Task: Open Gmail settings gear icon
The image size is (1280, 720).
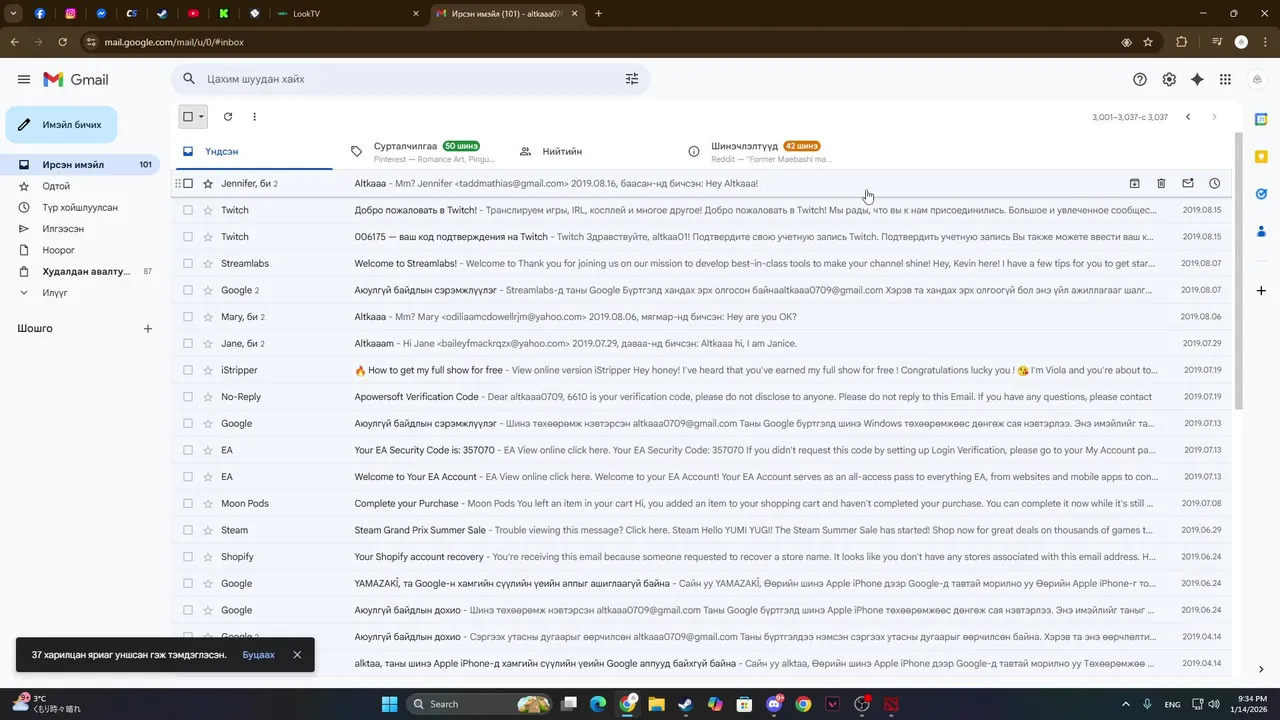Action: coord(1169,79)
